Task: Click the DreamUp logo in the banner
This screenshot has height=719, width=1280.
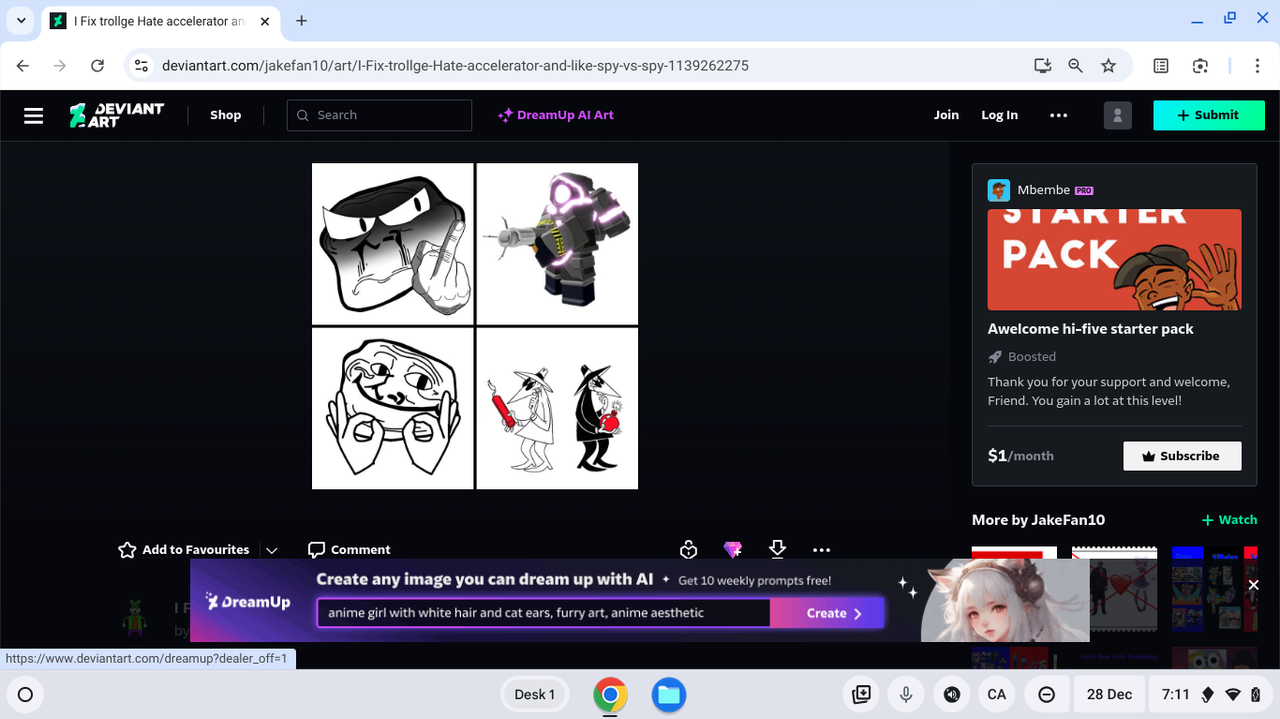Action: point(248,601)
